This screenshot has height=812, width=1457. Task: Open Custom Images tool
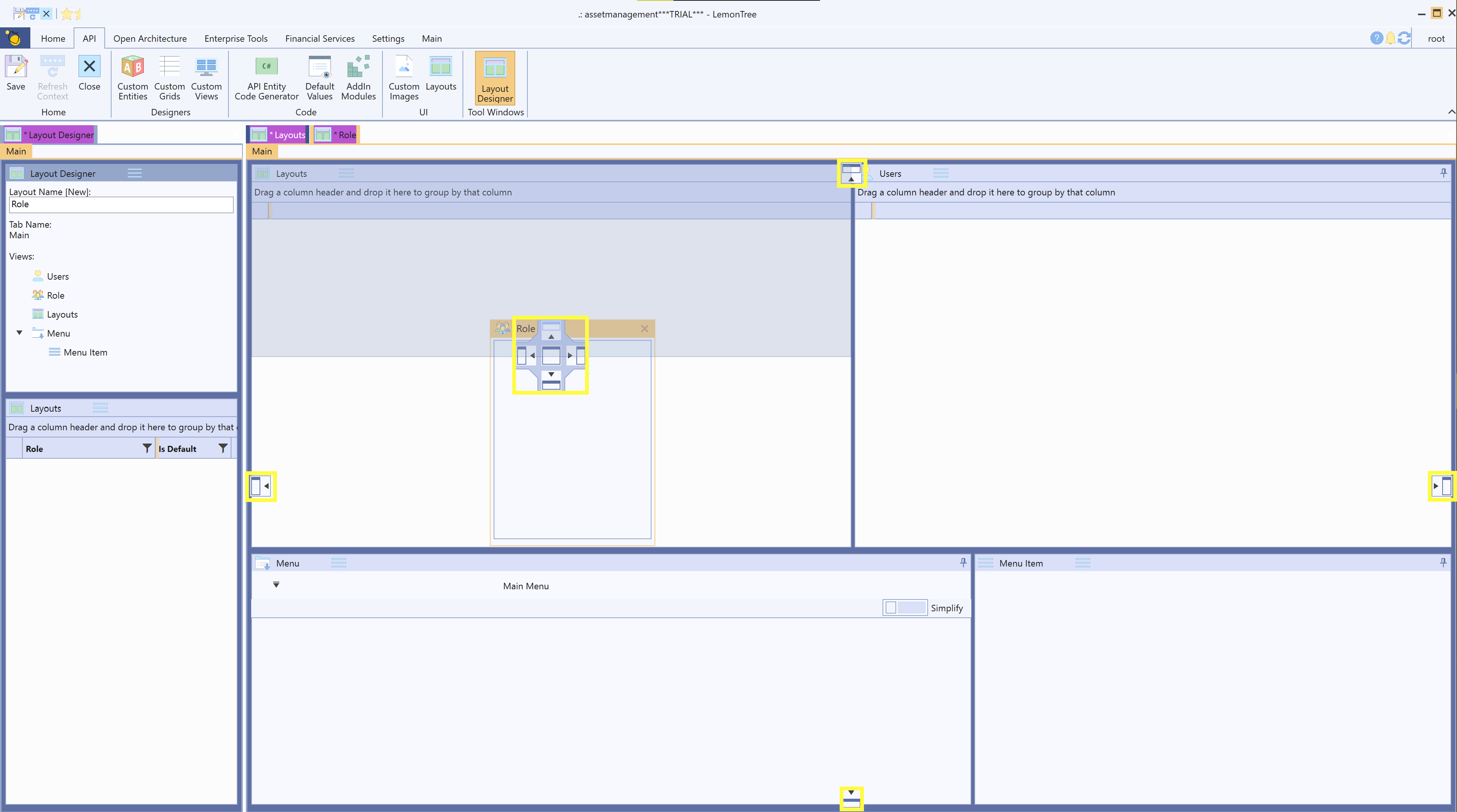point(403,67)
